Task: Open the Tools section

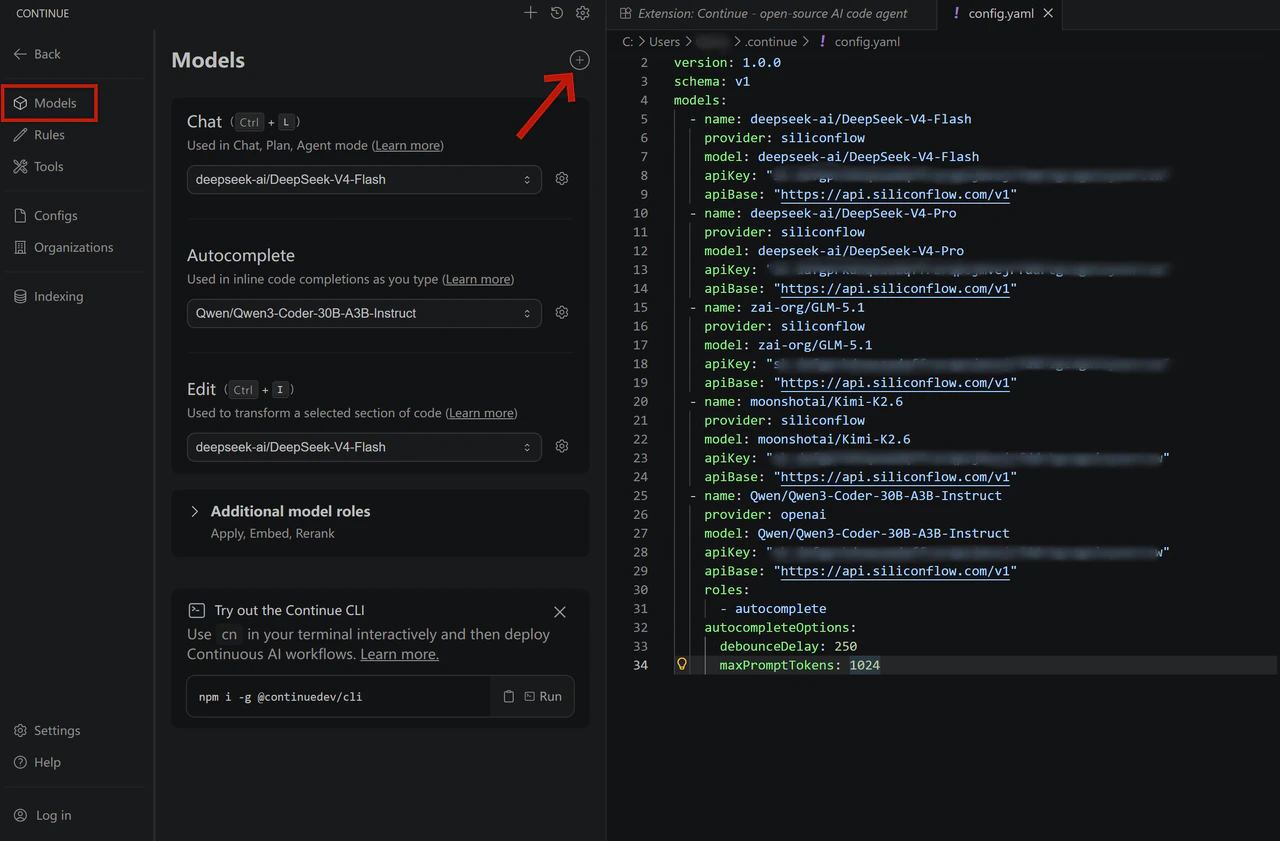Action: (38, 167)
